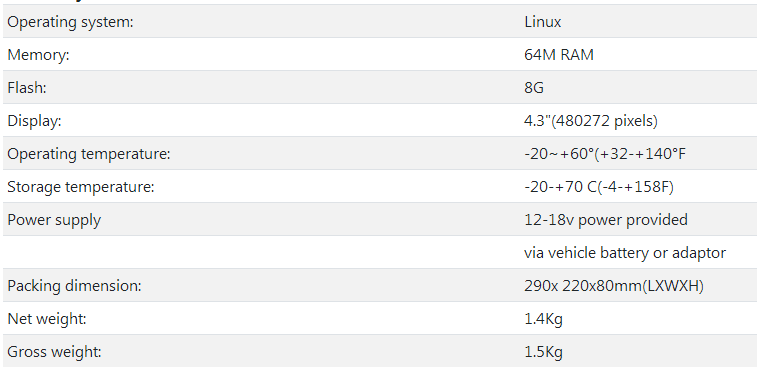Click the 'Storage temperature:' label
Screen dimensions: 757x375
pos(81,187)
